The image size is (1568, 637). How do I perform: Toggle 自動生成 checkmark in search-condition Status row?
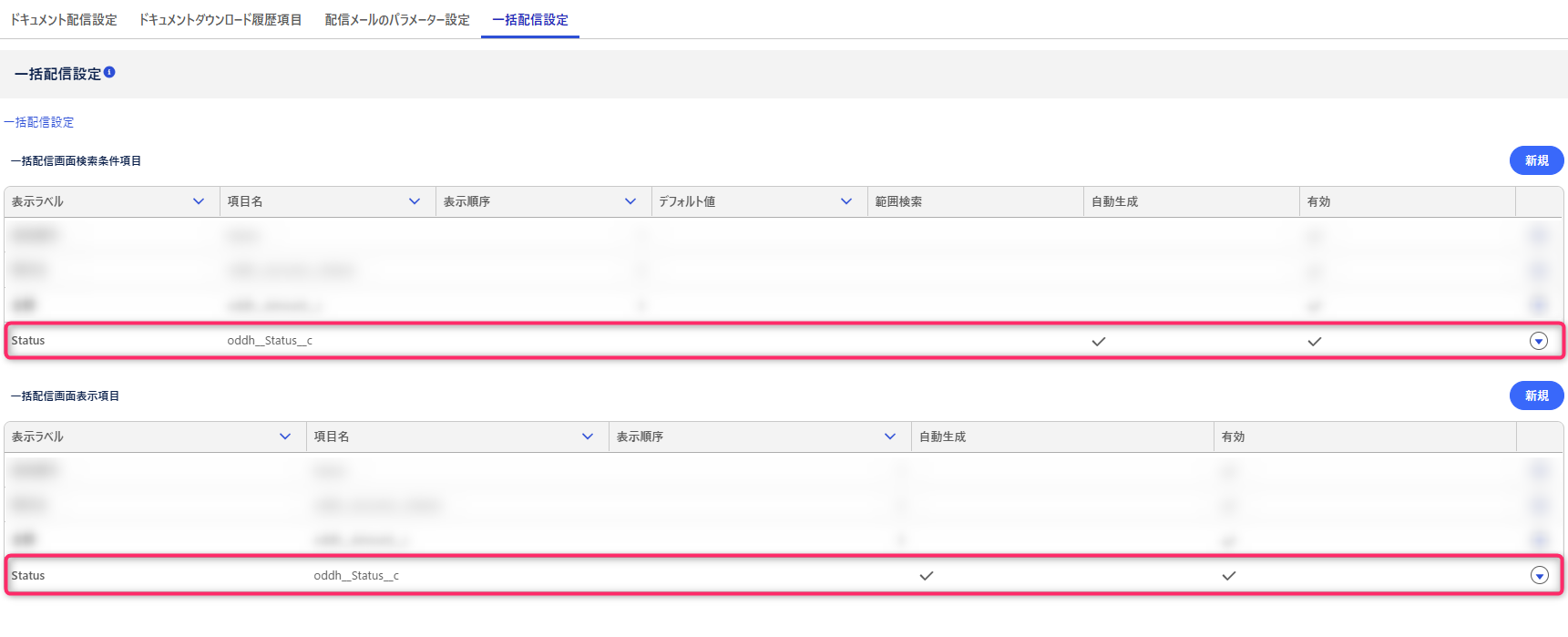tap(1099, 341)
